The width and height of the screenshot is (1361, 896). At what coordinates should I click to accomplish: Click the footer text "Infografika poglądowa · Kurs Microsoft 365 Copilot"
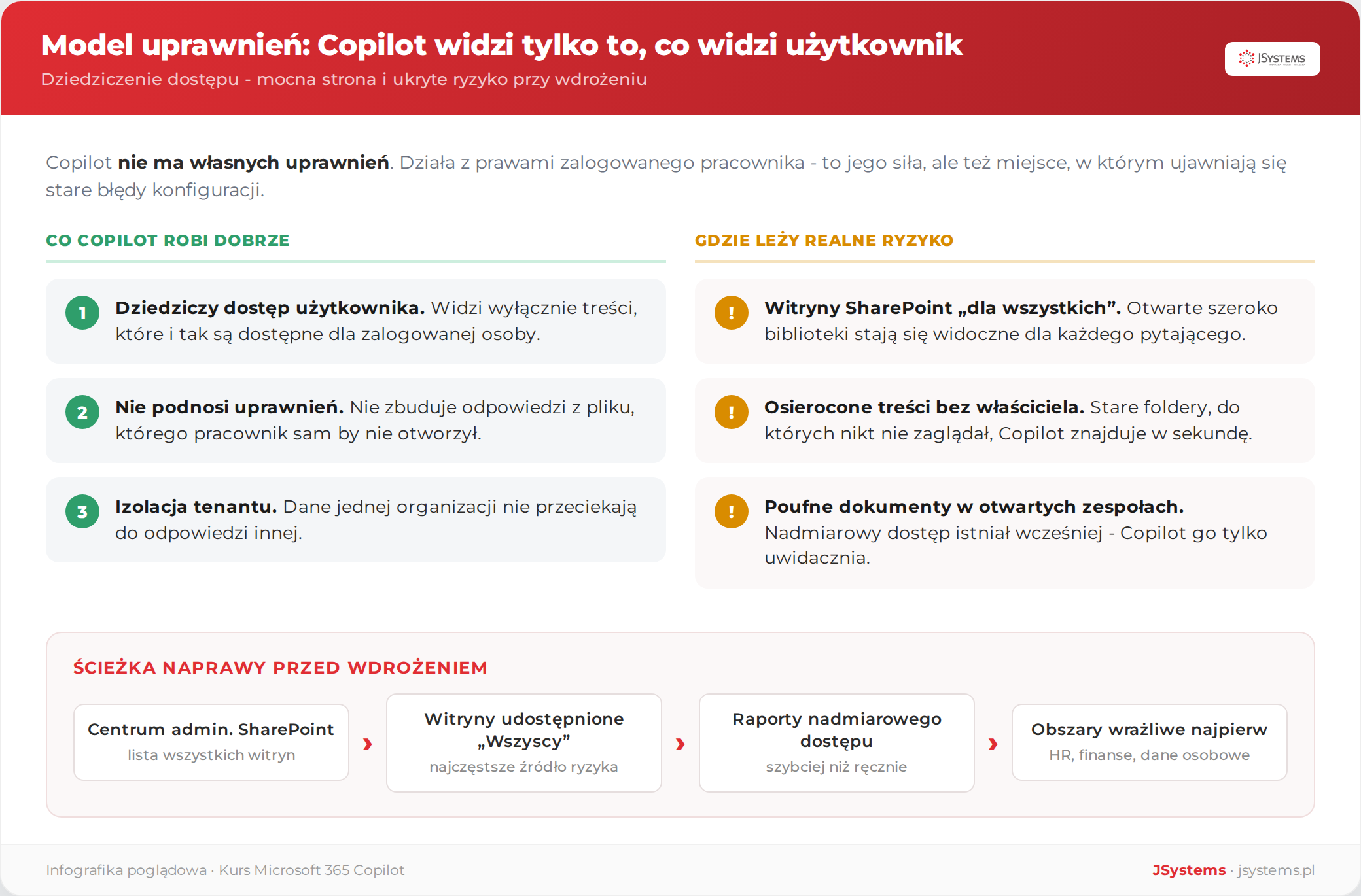click(225, 870)
